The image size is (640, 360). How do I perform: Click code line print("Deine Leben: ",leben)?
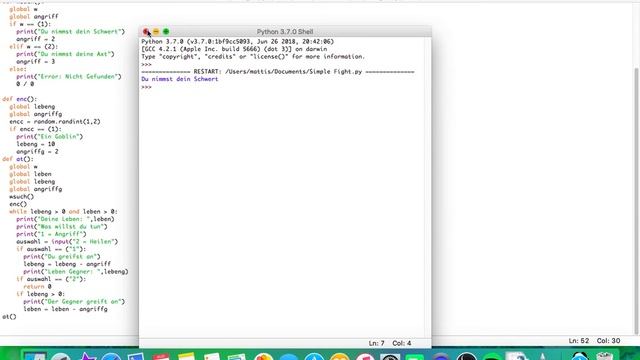[65, 219]
